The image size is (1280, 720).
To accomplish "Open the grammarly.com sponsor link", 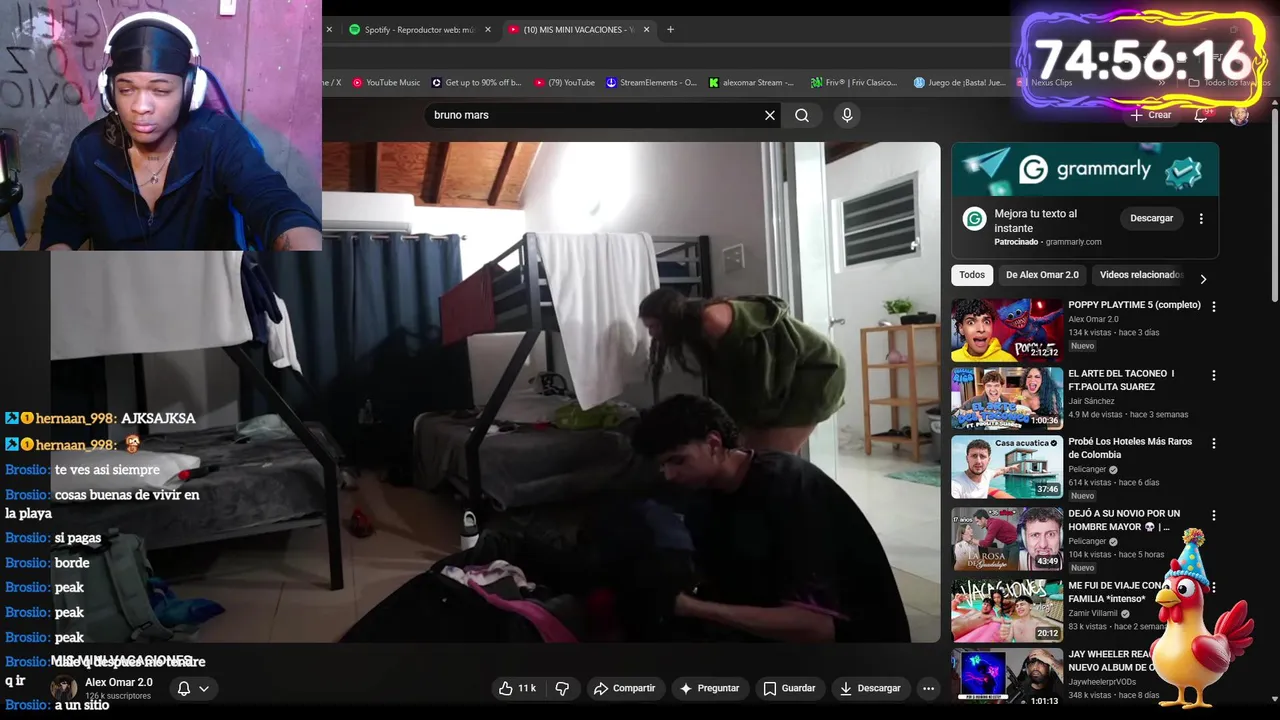I will point(1072,242).
